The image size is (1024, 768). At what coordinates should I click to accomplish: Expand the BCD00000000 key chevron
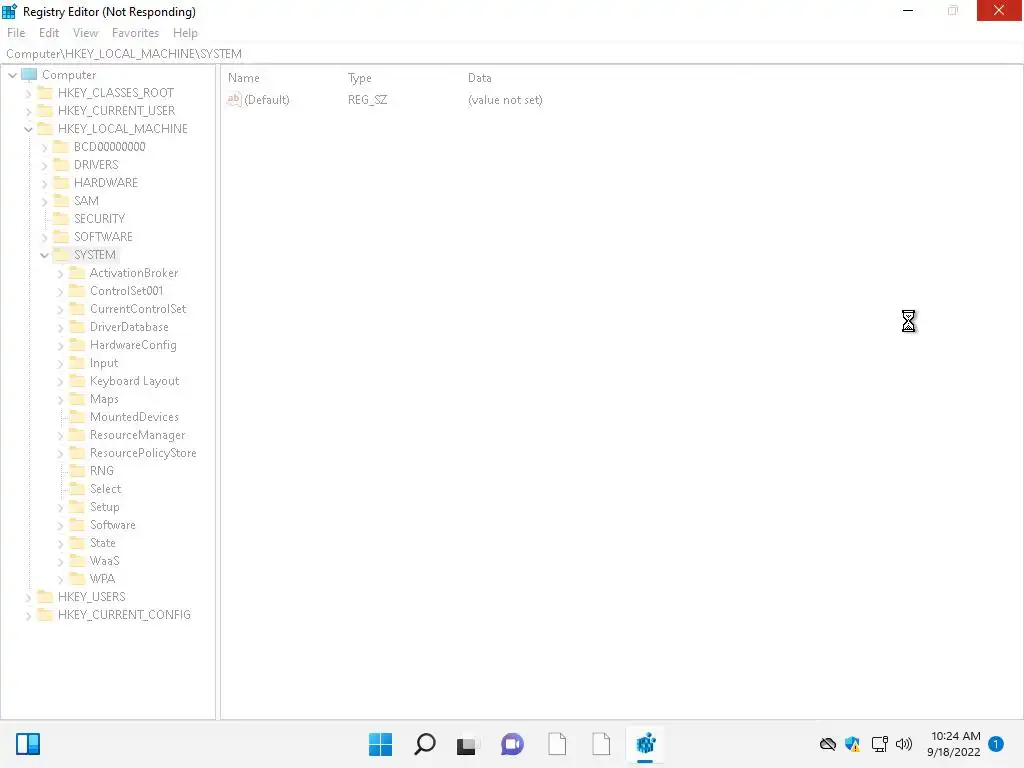(44, 148)
